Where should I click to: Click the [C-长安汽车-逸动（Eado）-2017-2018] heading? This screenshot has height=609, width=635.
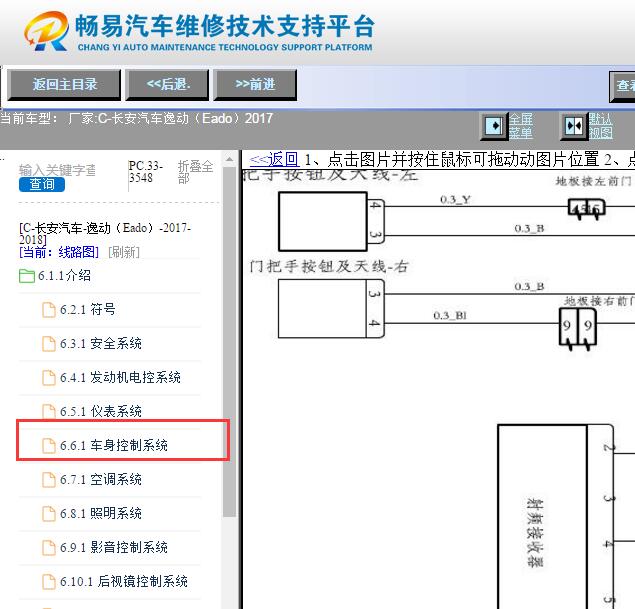click(x=104, y=234)
